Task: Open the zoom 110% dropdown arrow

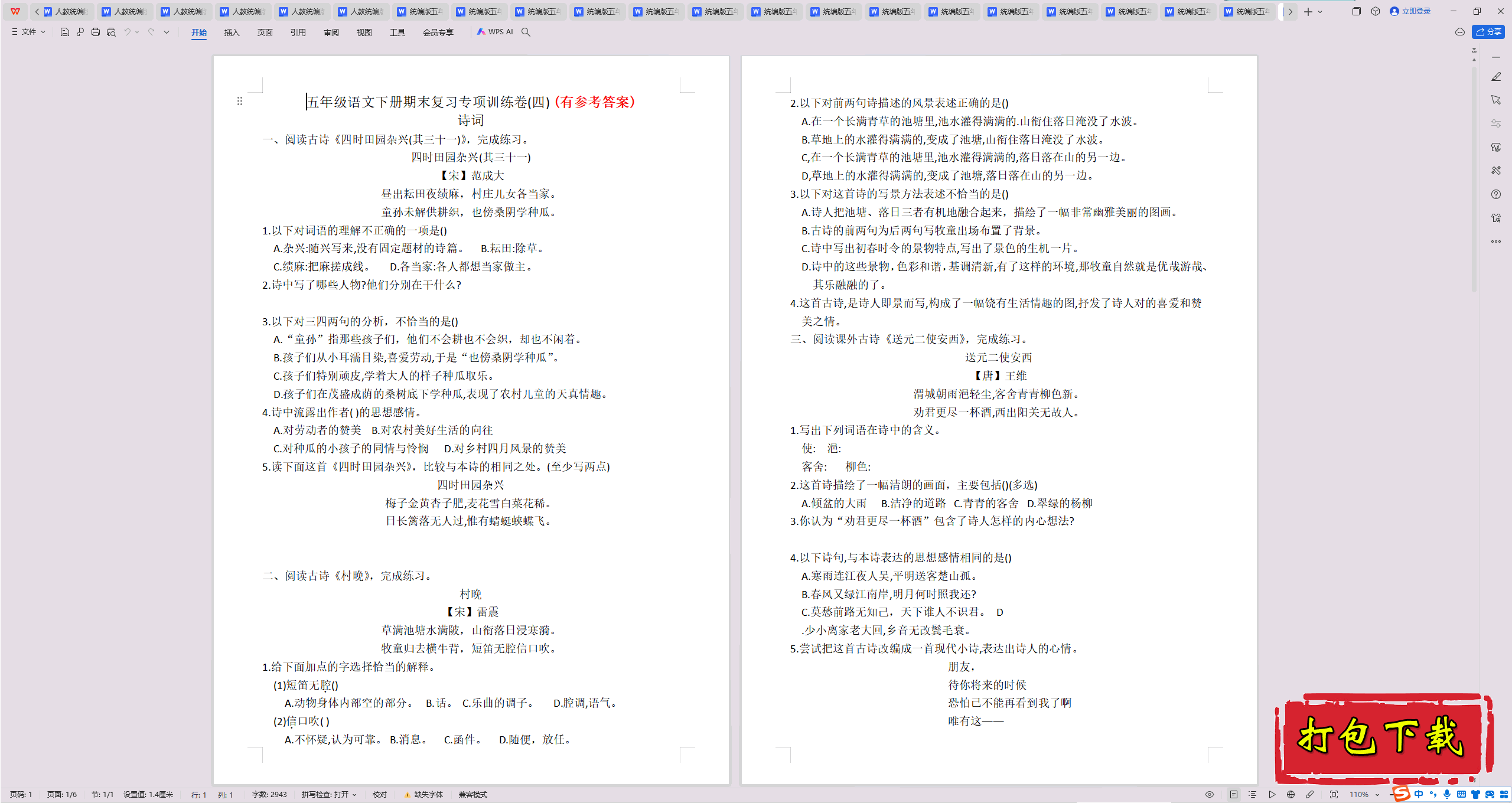Action: (1377, 795)
